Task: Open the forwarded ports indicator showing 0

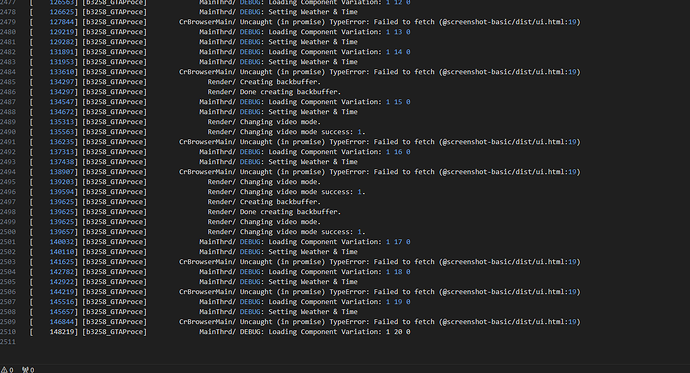Action: tap(28, 370)
